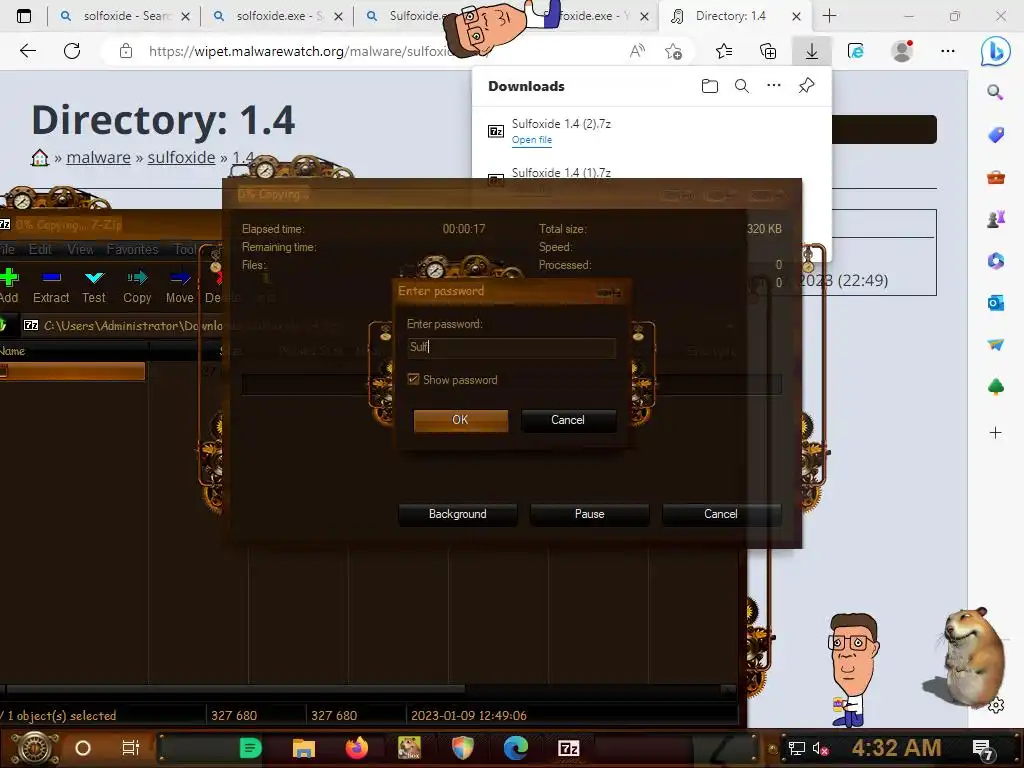
Task: Switch to the solfoxide.exe search tab
Action: (x=279, y=16)
